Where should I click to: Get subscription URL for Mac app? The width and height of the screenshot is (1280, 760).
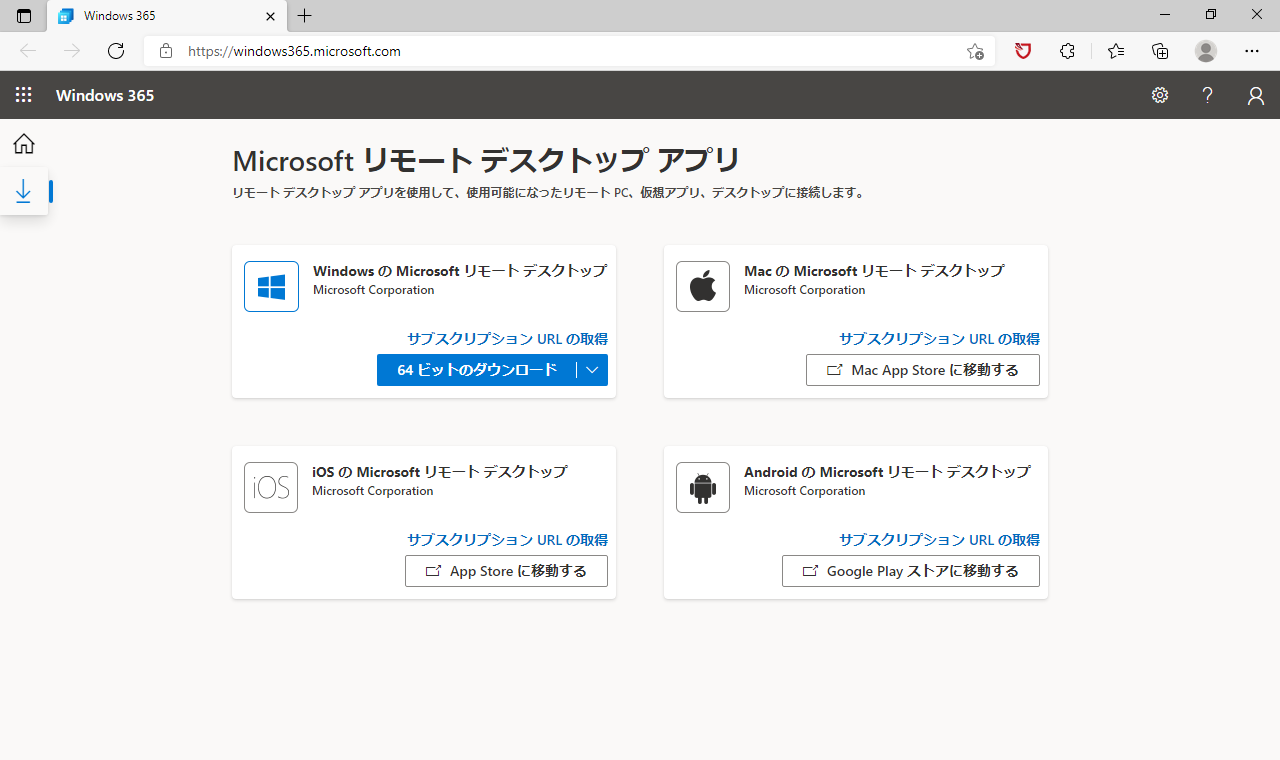(x=939, y=339)
